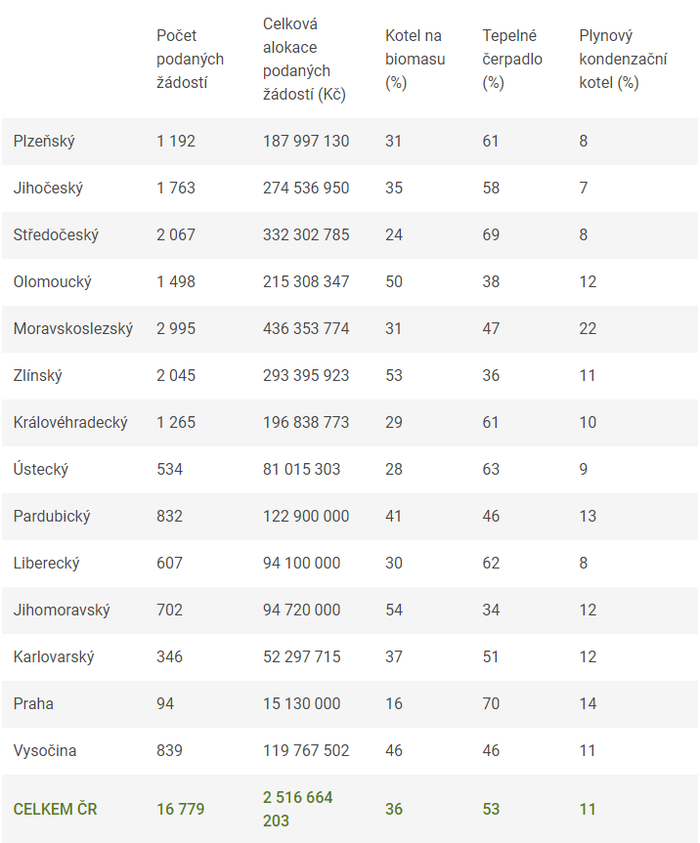This screenshot has height=843, width=700.
Task: Click the Královéhradecký region name
Action: (x=70, y=423)
